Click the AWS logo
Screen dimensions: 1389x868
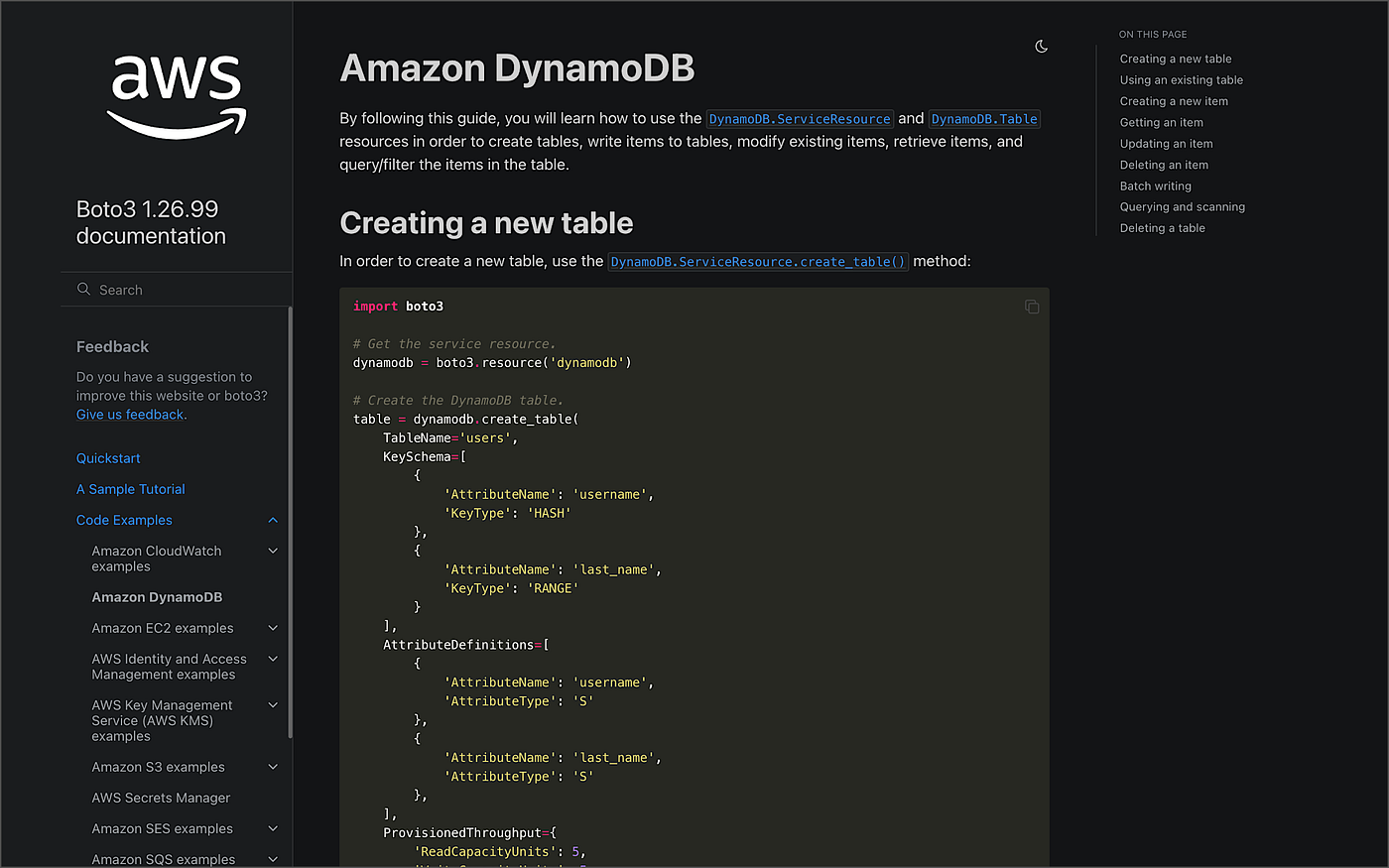(x=177, y=96)
